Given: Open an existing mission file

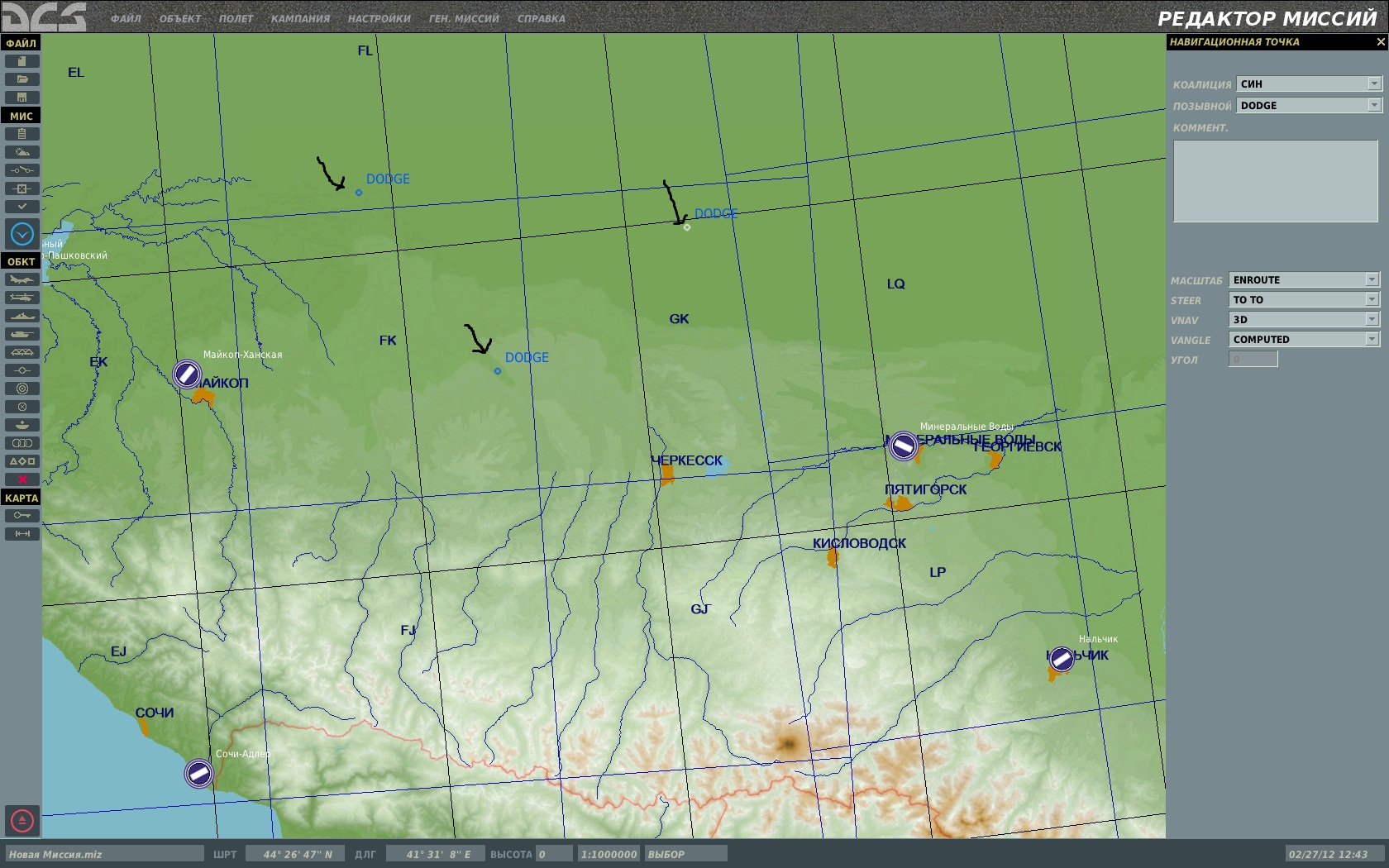Looking at the screenshot, I should [x=21, y=79].
